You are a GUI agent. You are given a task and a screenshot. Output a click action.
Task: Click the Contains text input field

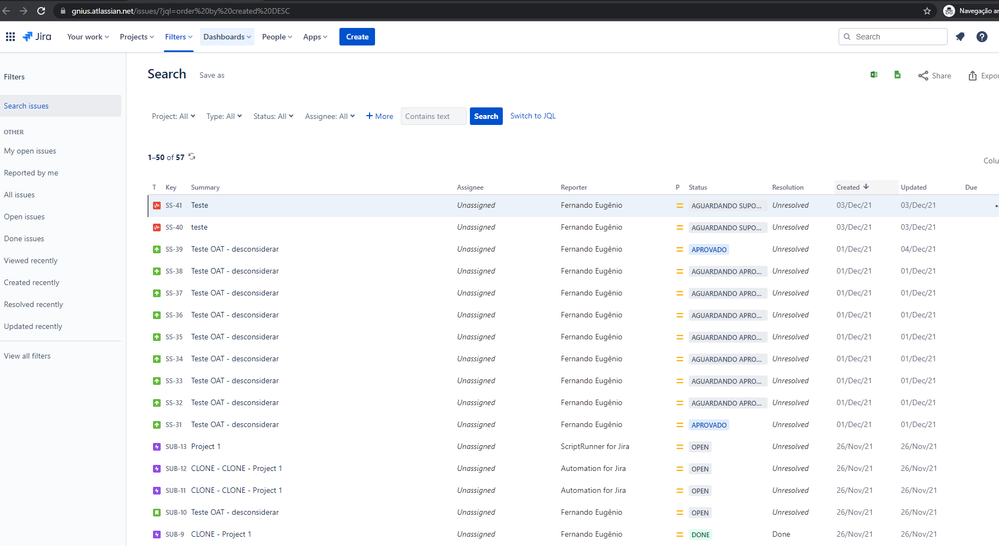(x=433, y=116)
